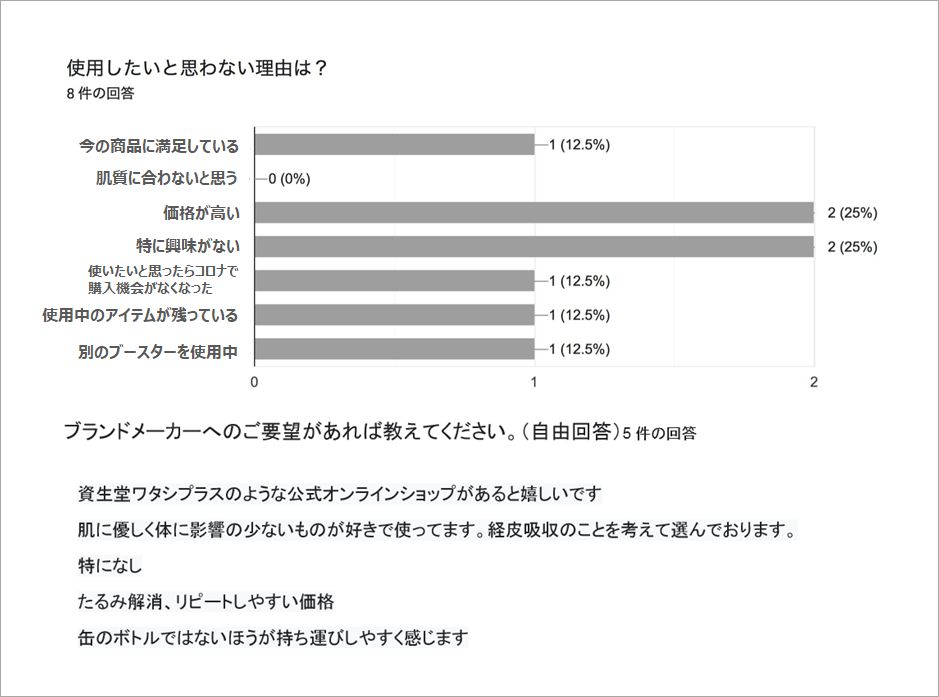Click the 缶のボトル response line
This screenshot has height=697, width=939.
click(x=272, y=637)
